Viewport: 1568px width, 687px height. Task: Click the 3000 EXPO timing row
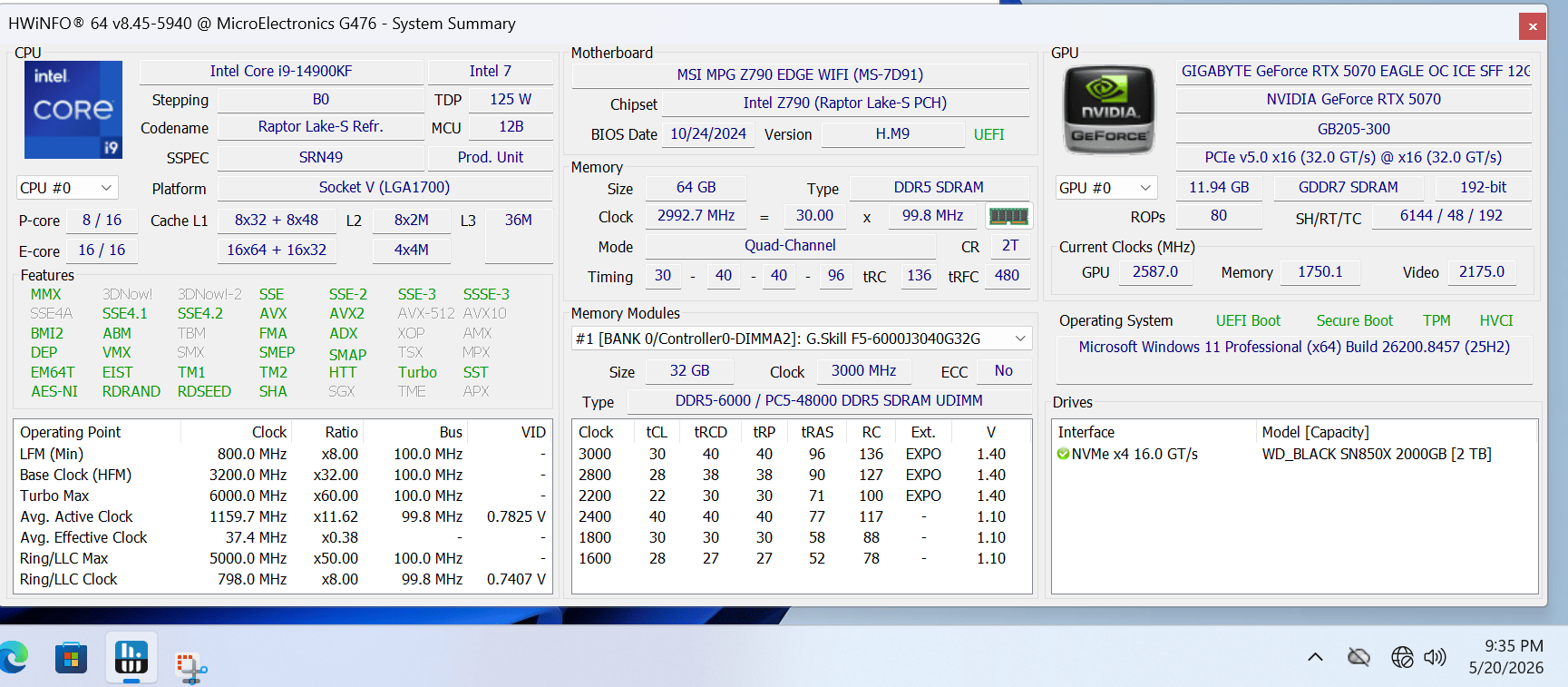tap(801, 454)
